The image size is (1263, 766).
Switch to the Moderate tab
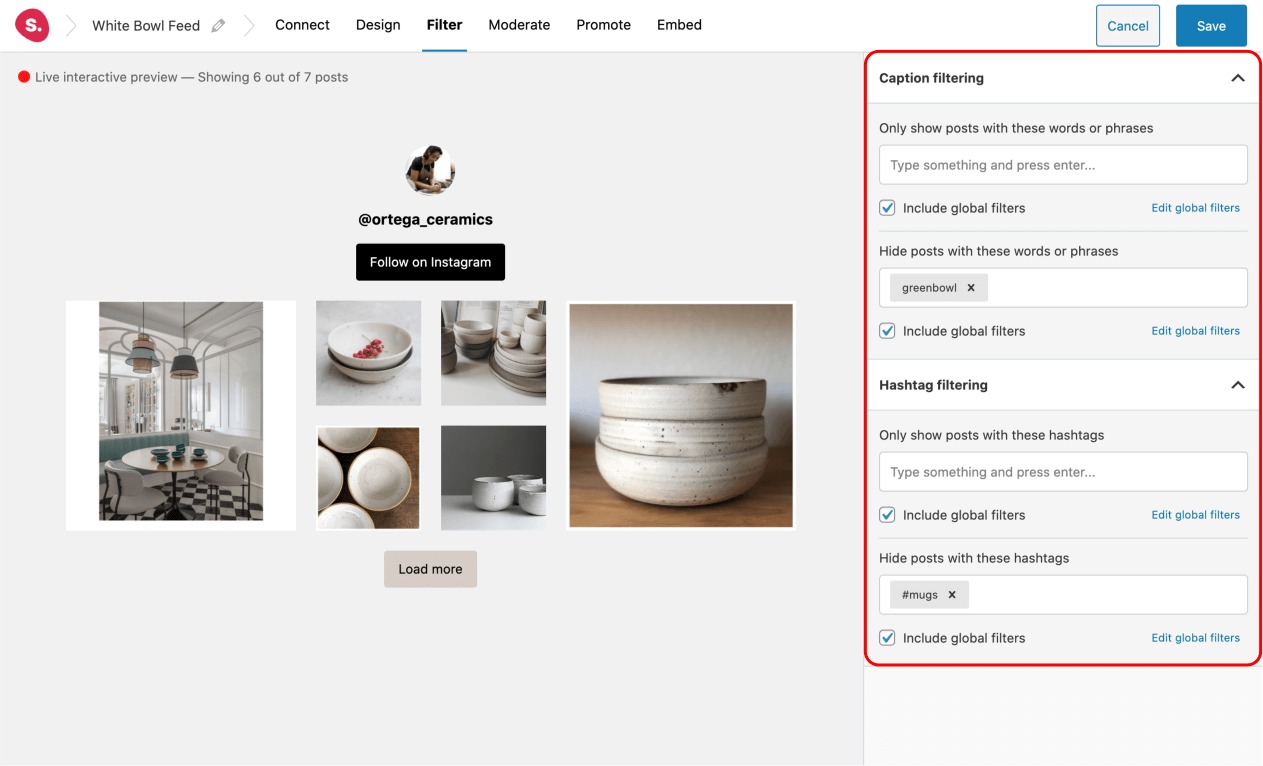point(519,25)
